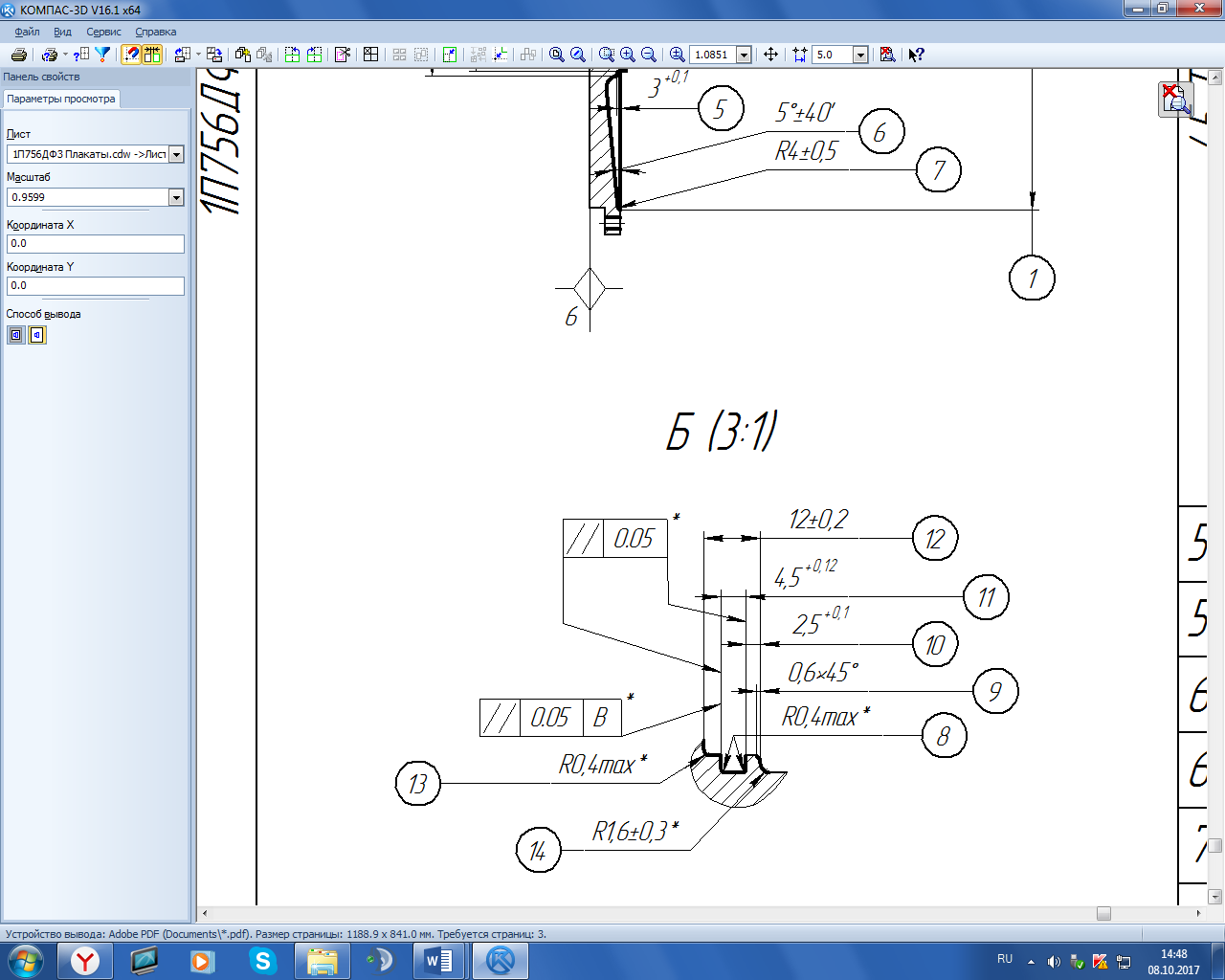Screen dimensions: 1225x980
Task: Select the Параметры просмотра tab
Action: [x=61, y=99]
